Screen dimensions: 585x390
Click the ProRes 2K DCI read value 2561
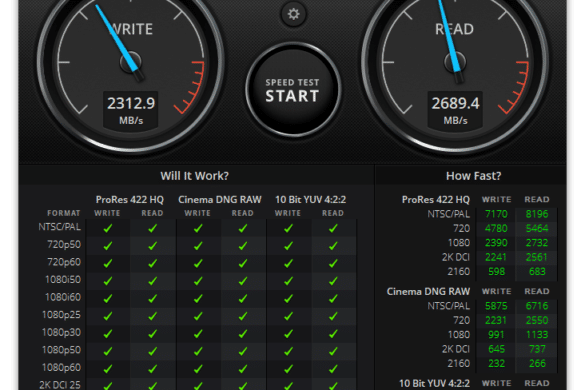537,257
